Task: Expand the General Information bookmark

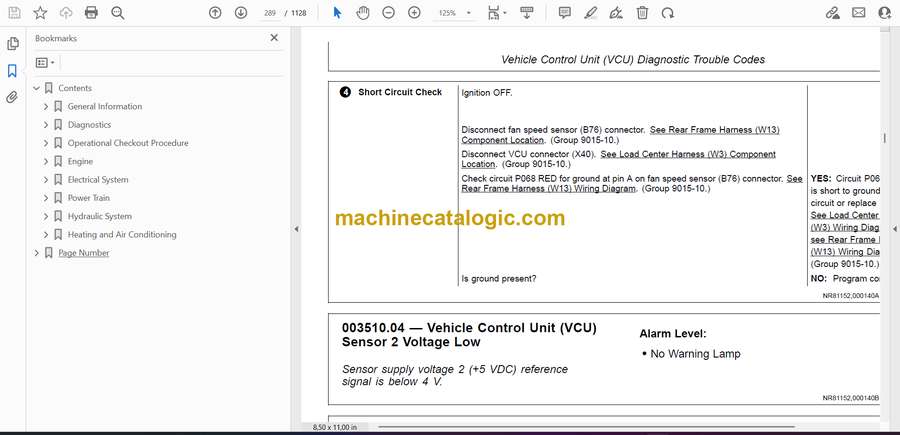Action: click(46, 107)
